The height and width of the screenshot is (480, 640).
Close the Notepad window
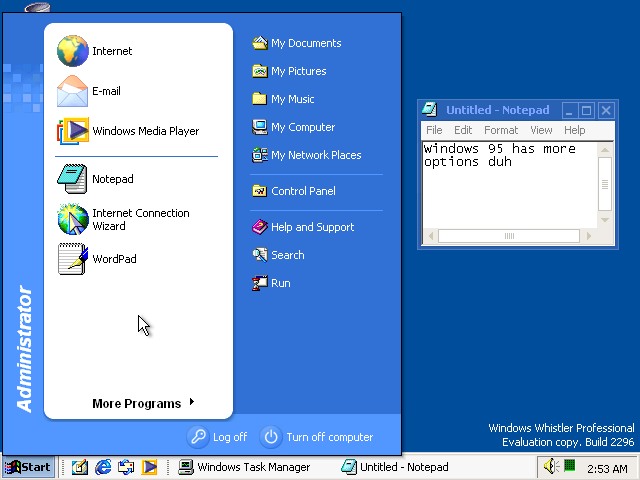click(x=606, y=110)
